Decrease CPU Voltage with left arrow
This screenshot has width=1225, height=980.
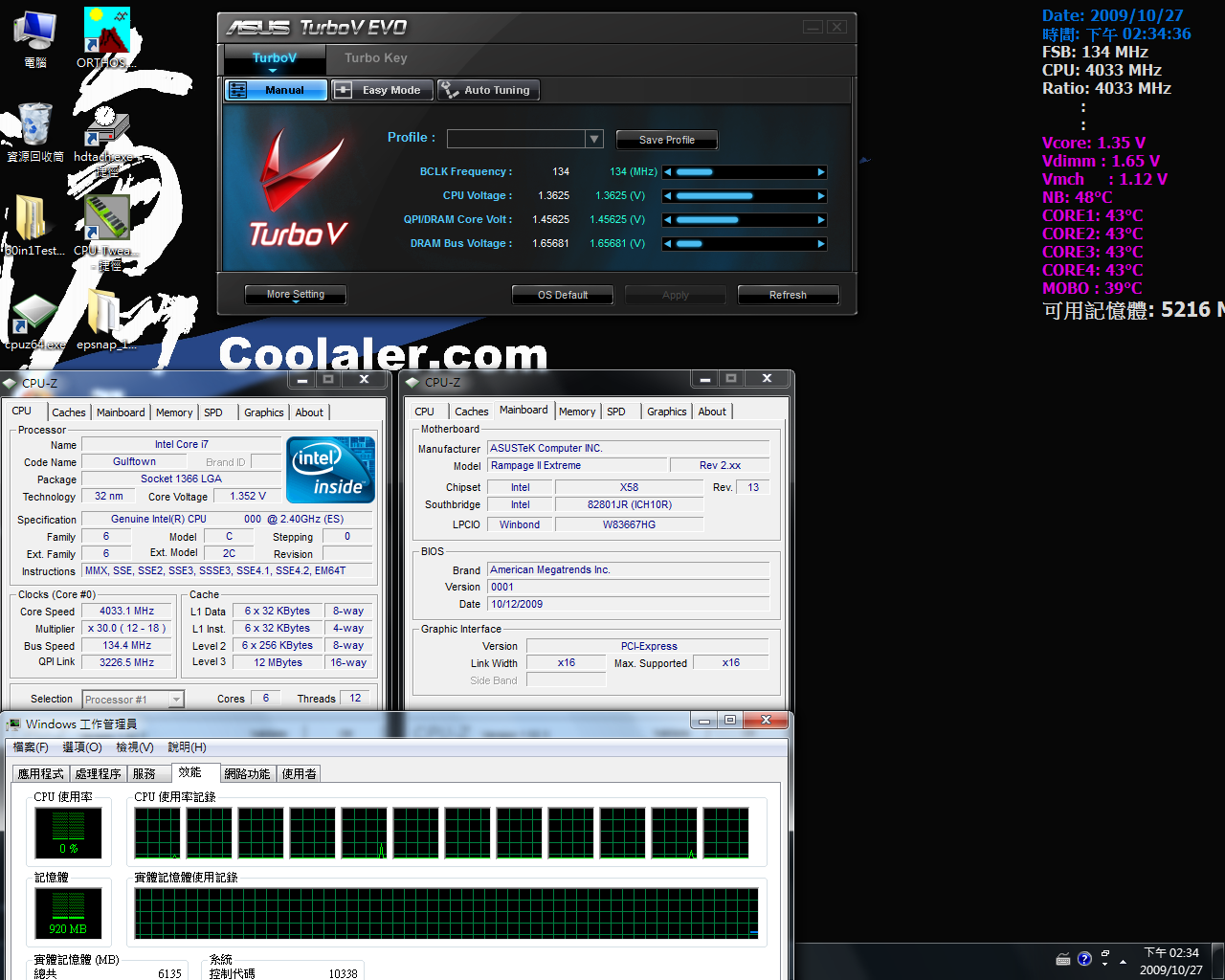667,196
